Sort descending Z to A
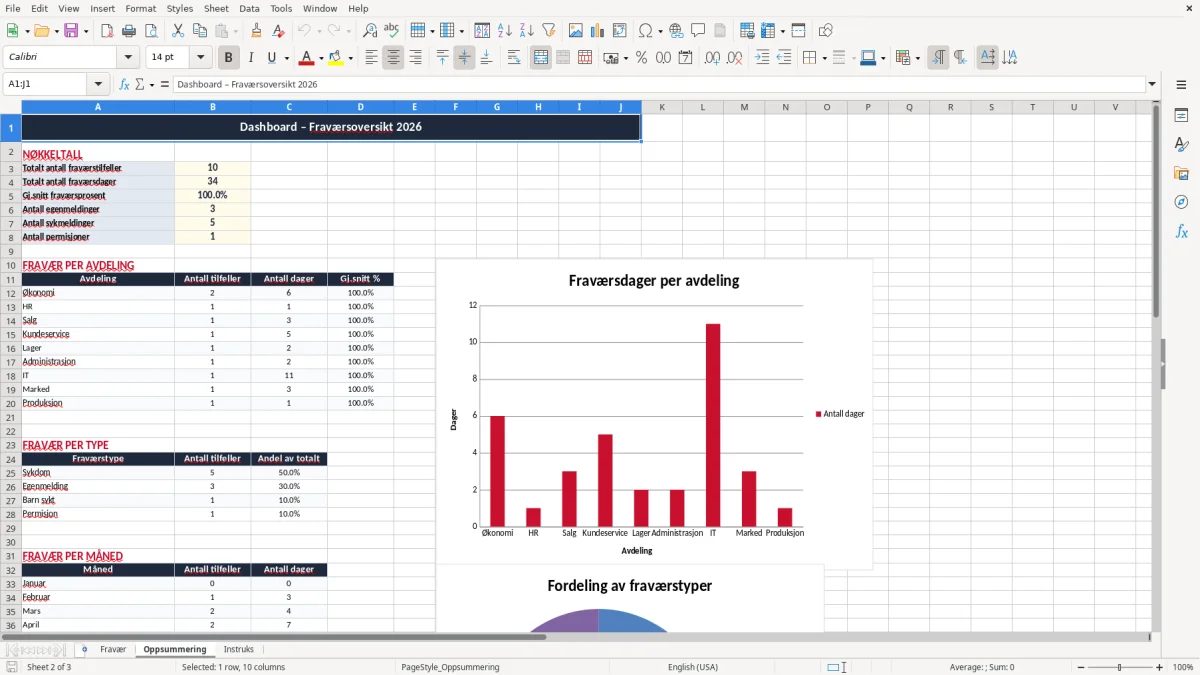The width and height of the screenshot is (1200, 675). coord(526,31)
